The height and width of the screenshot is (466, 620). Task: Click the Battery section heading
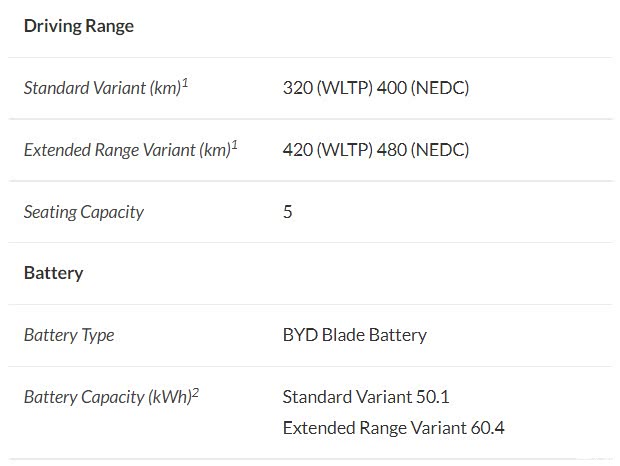click(53, 273)
